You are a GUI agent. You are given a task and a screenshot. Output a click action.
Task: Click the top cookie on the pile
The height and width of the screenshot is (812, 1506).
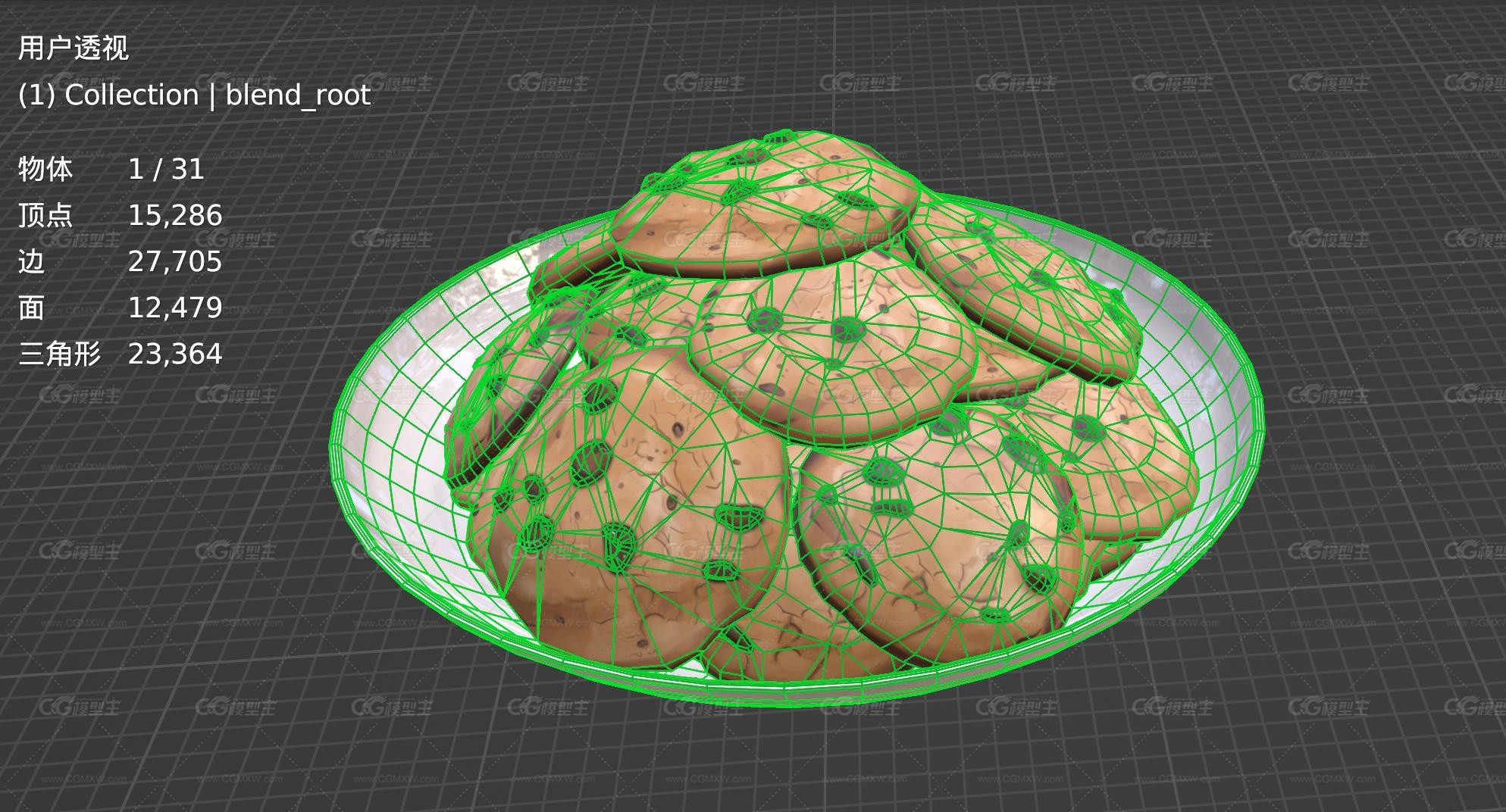pos(766,205)
